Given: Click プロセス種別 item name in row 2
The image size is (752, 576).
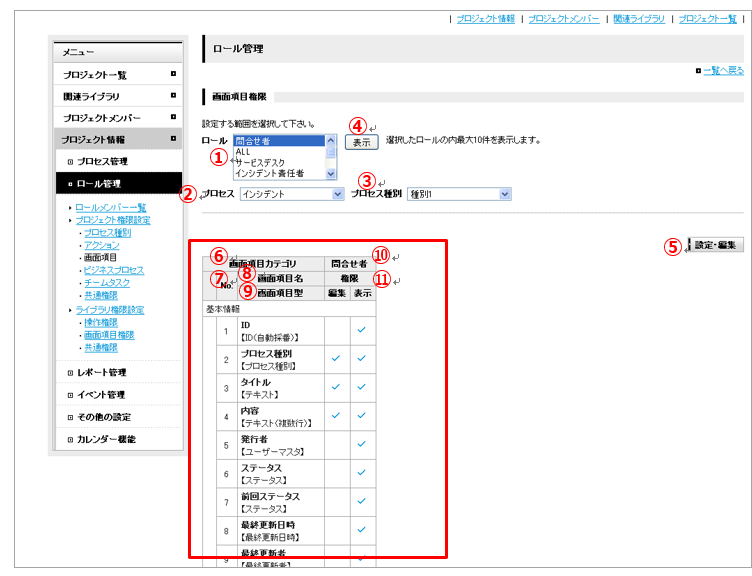Looking at the screenshot, I should click(x=266, y=353).
